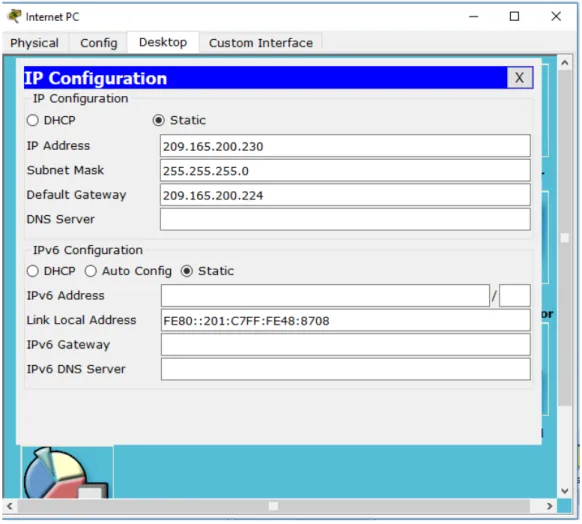Click the IP Configuration blue title text

[x=96, y=78]
